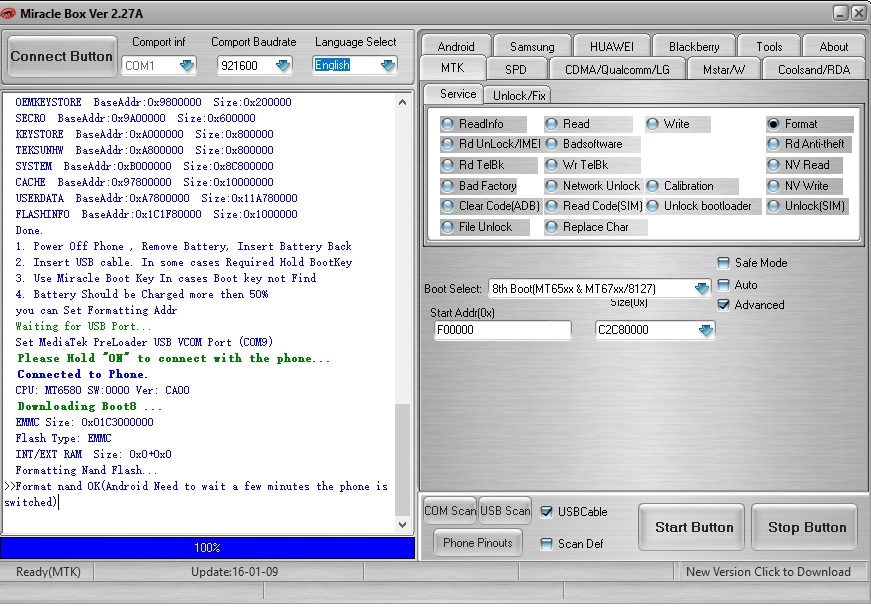The image size is (871, 607).
Task: Switch to the Coolsand/RDA tab
Action: pos(814,69)
